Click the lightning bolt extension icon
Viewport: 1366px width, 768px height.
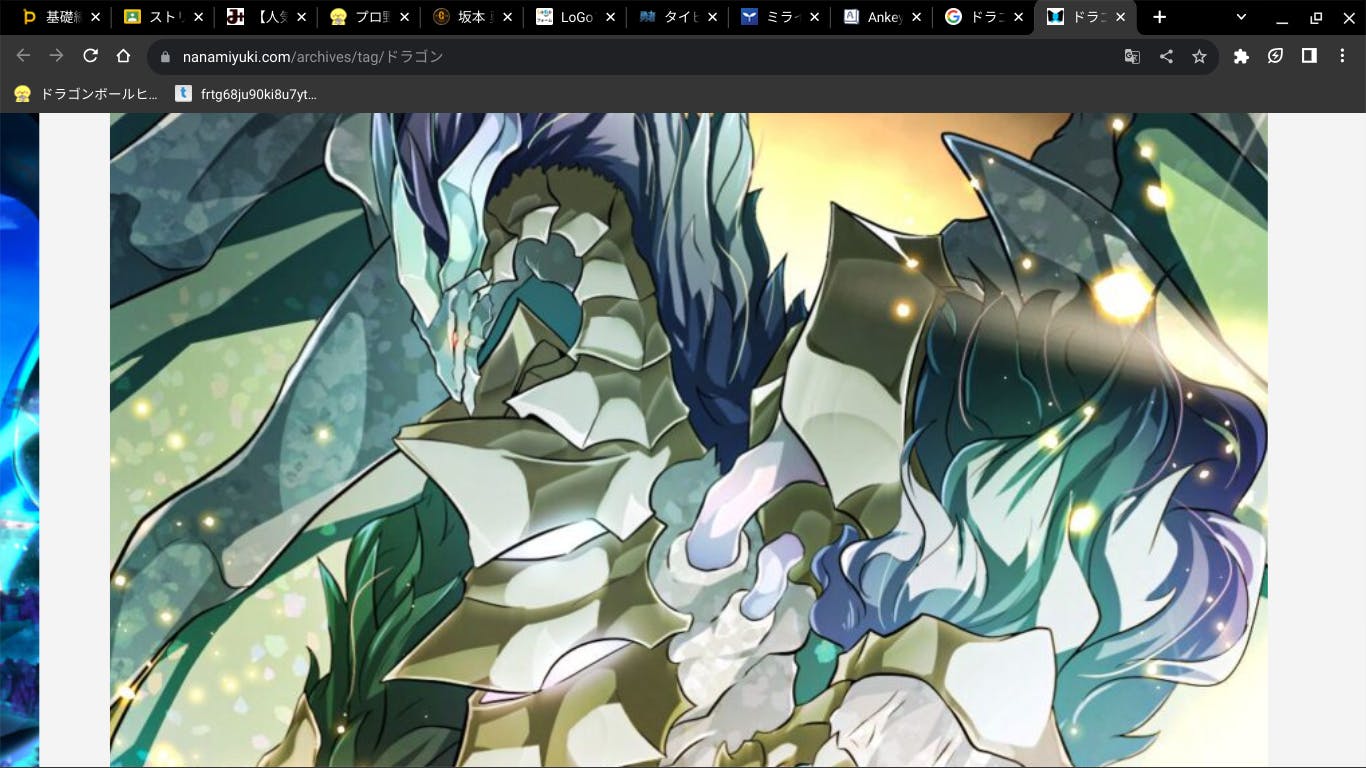[x=1275, y=56]
